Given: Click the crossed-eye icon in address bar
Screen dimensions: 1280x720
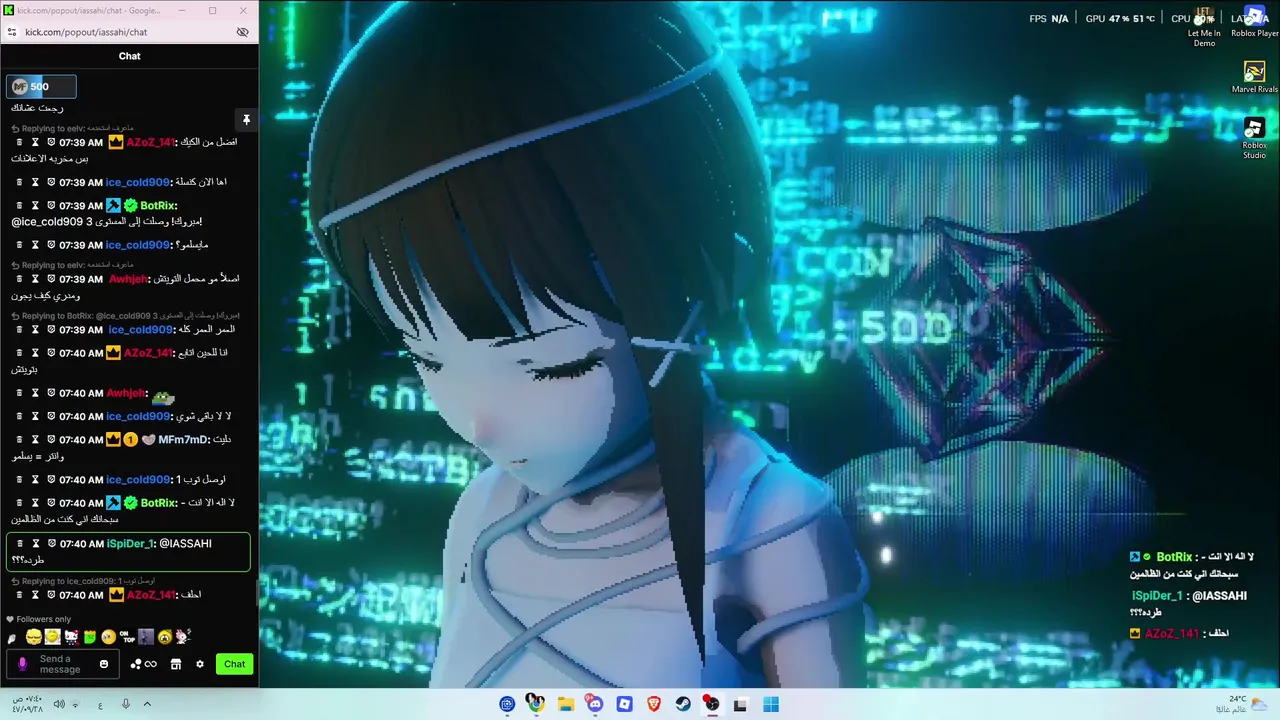Looking at the screenshot, I should click(242, 32).
